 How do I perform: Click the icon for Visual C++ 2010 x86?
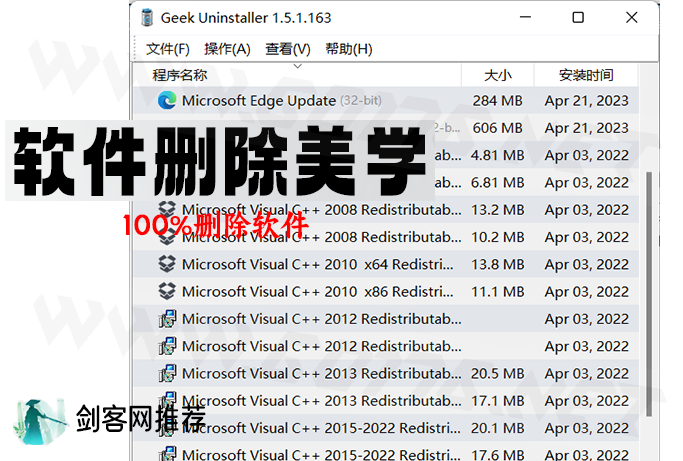167,291
